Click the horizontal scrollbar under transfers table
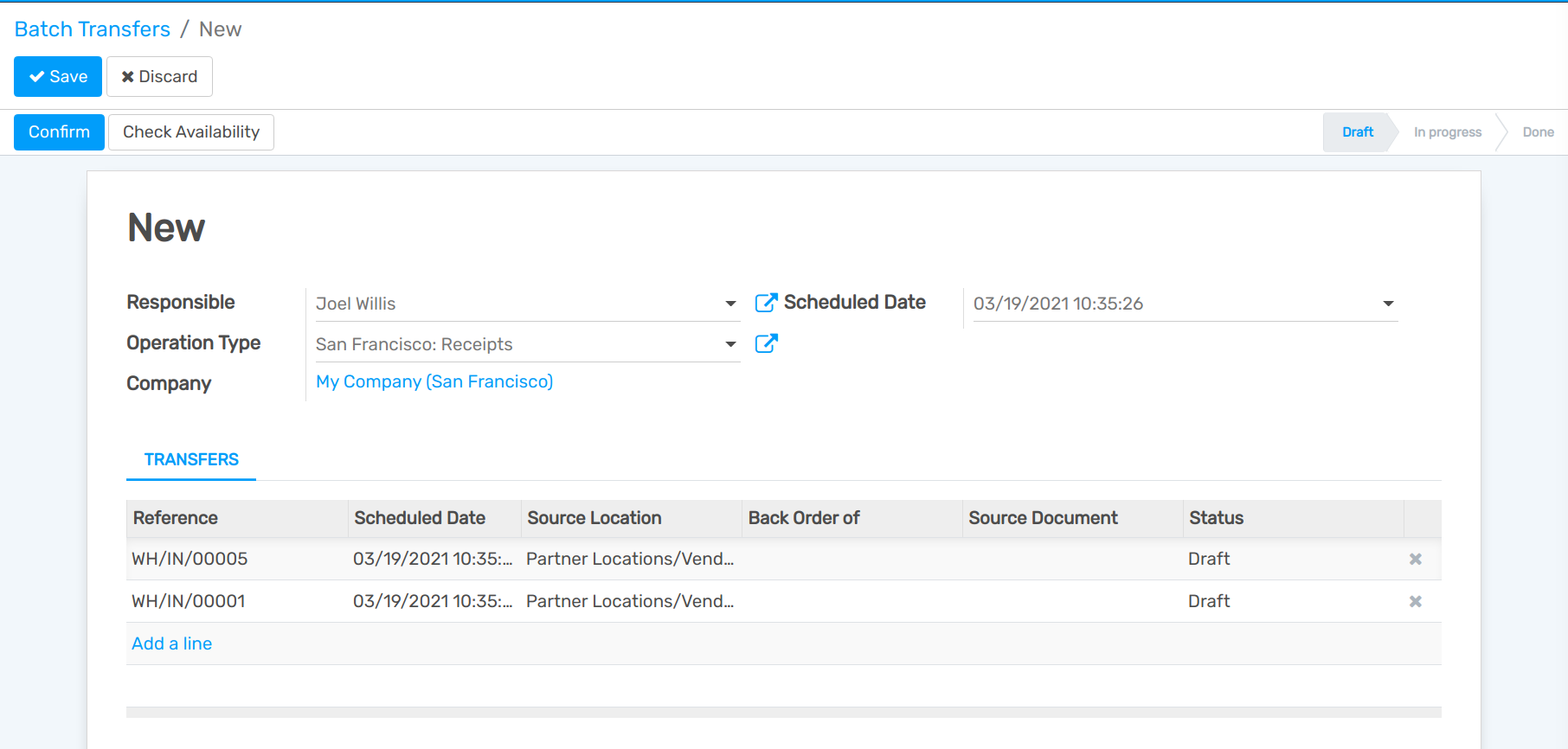1568x749 pixels. tap(784, 712)
